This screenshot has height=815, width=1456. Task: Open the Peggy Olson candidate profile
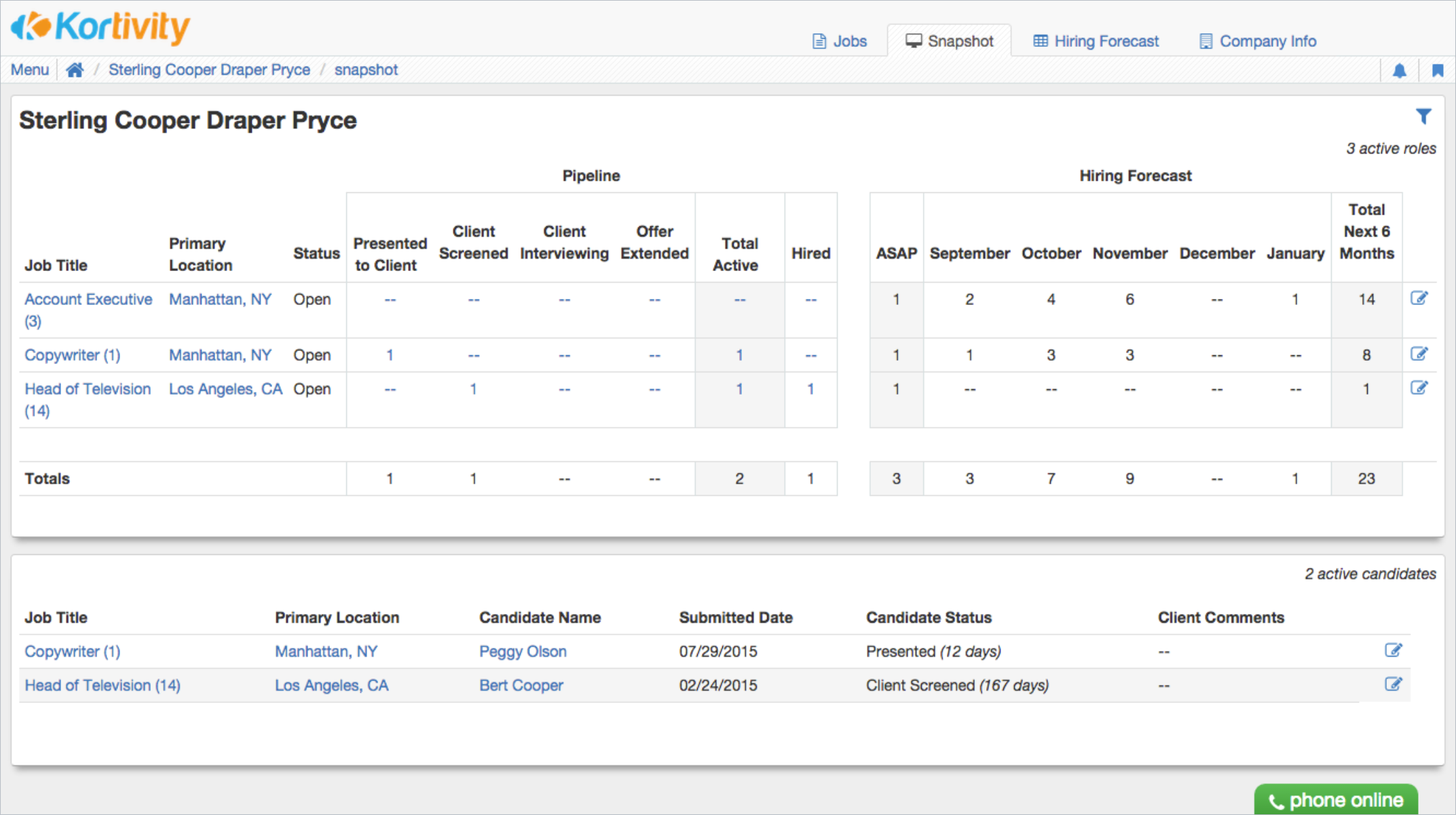point(523,651)
